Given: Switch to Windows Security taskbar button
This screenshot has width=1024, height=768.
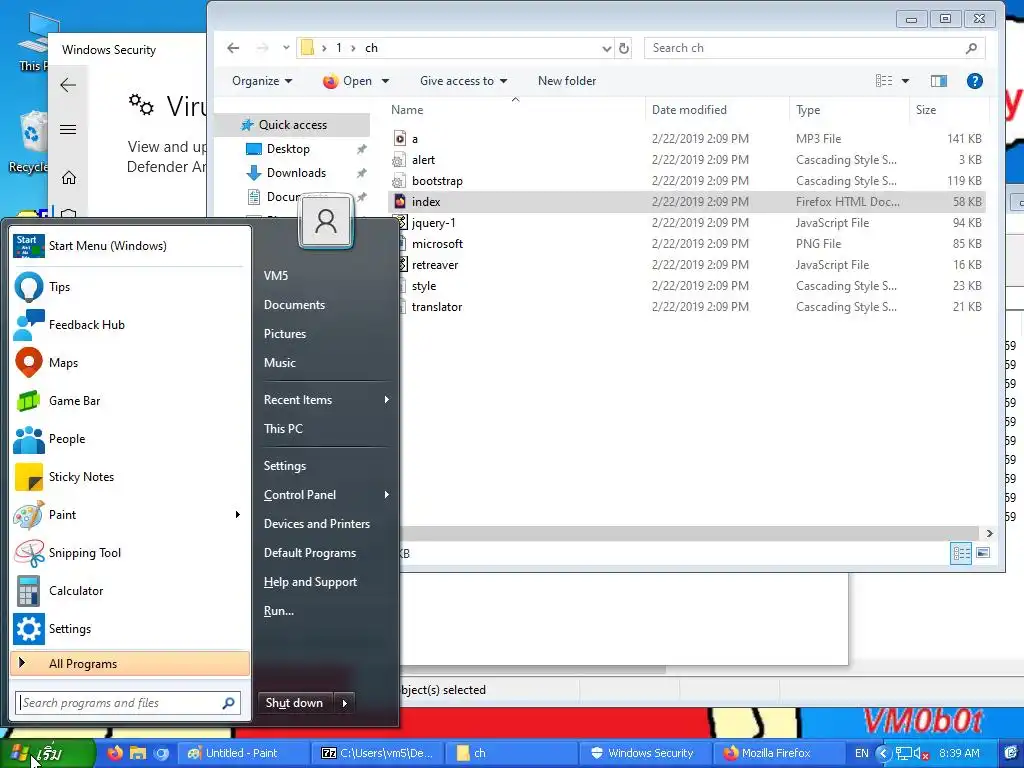Looking at the screenshot, I should (644, 753).
